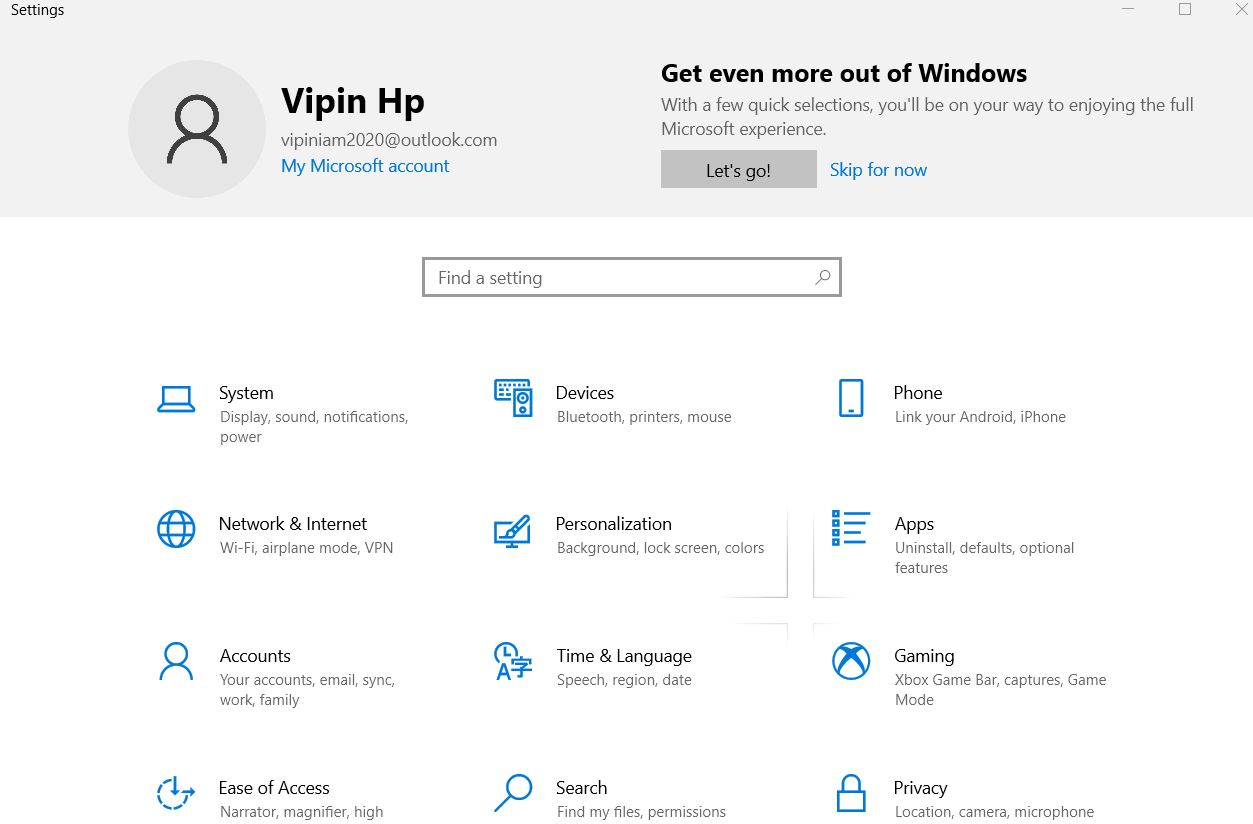Click the Ease of Access title
This screenshot has height=824, width=1253.
click(x=274, y=788)
